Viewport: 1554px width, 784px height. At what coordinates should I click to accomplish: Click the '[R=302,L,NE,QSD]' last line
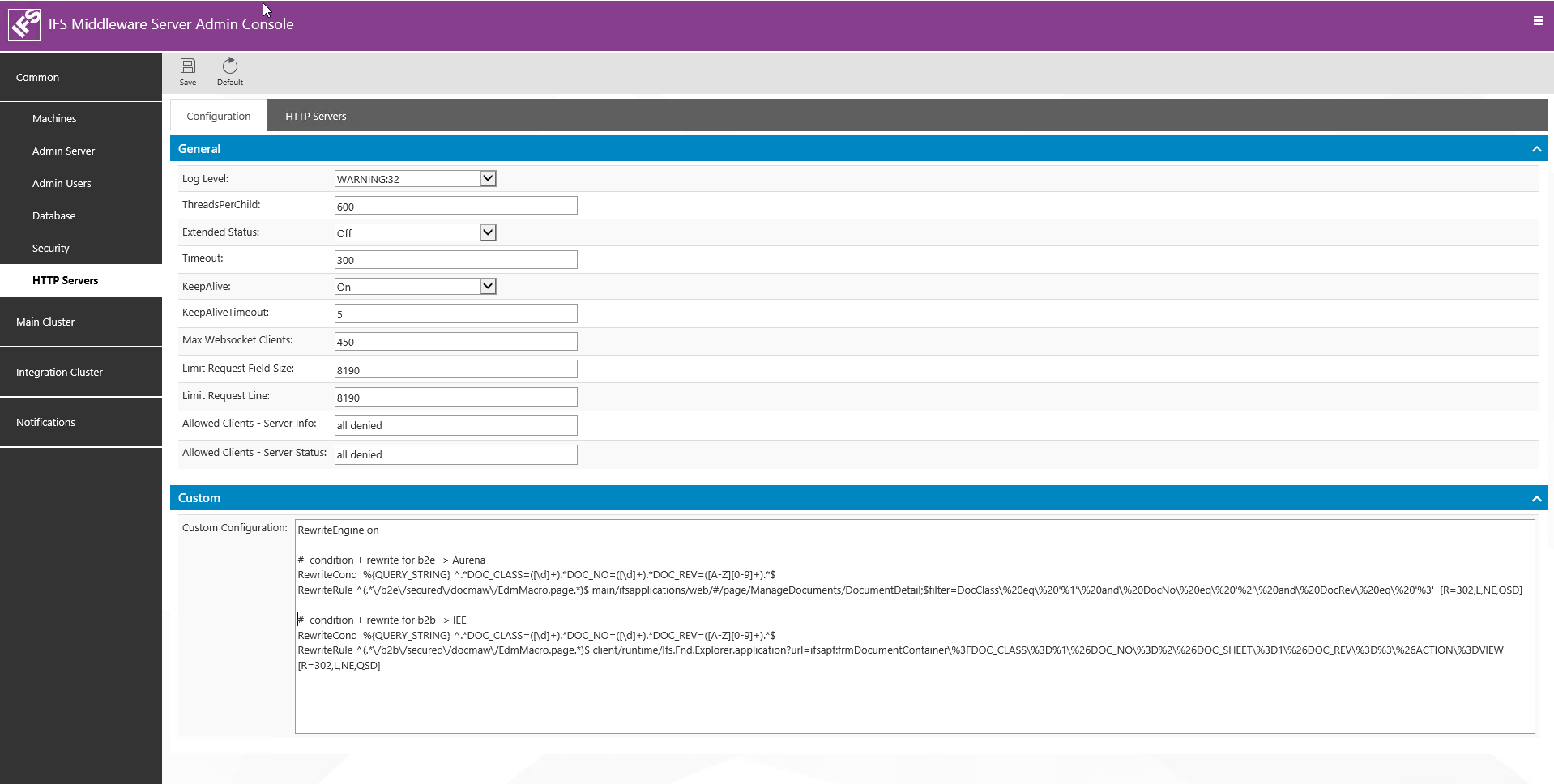[x=339, y=666]
